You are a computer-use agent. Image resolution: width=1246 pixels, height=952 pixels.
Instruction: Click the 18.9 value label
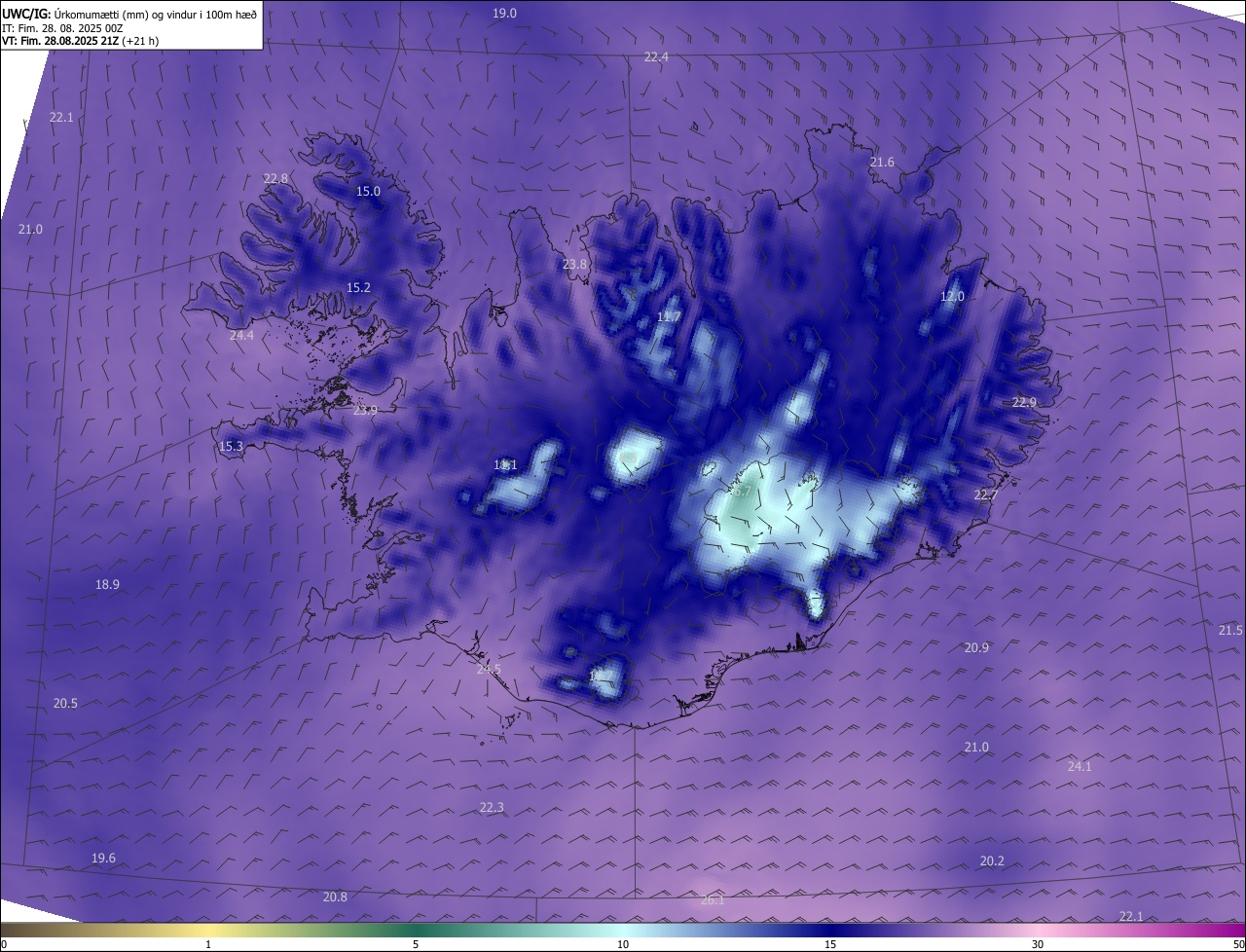tap(107, 584)
